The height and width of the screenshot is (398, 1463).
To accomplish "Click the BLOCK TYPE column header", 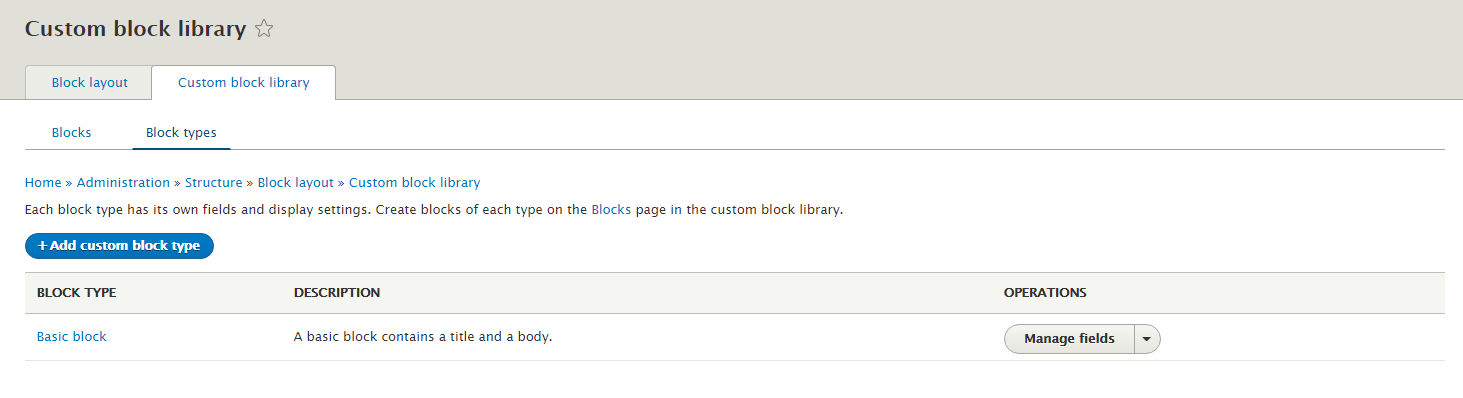I will 77,293.
